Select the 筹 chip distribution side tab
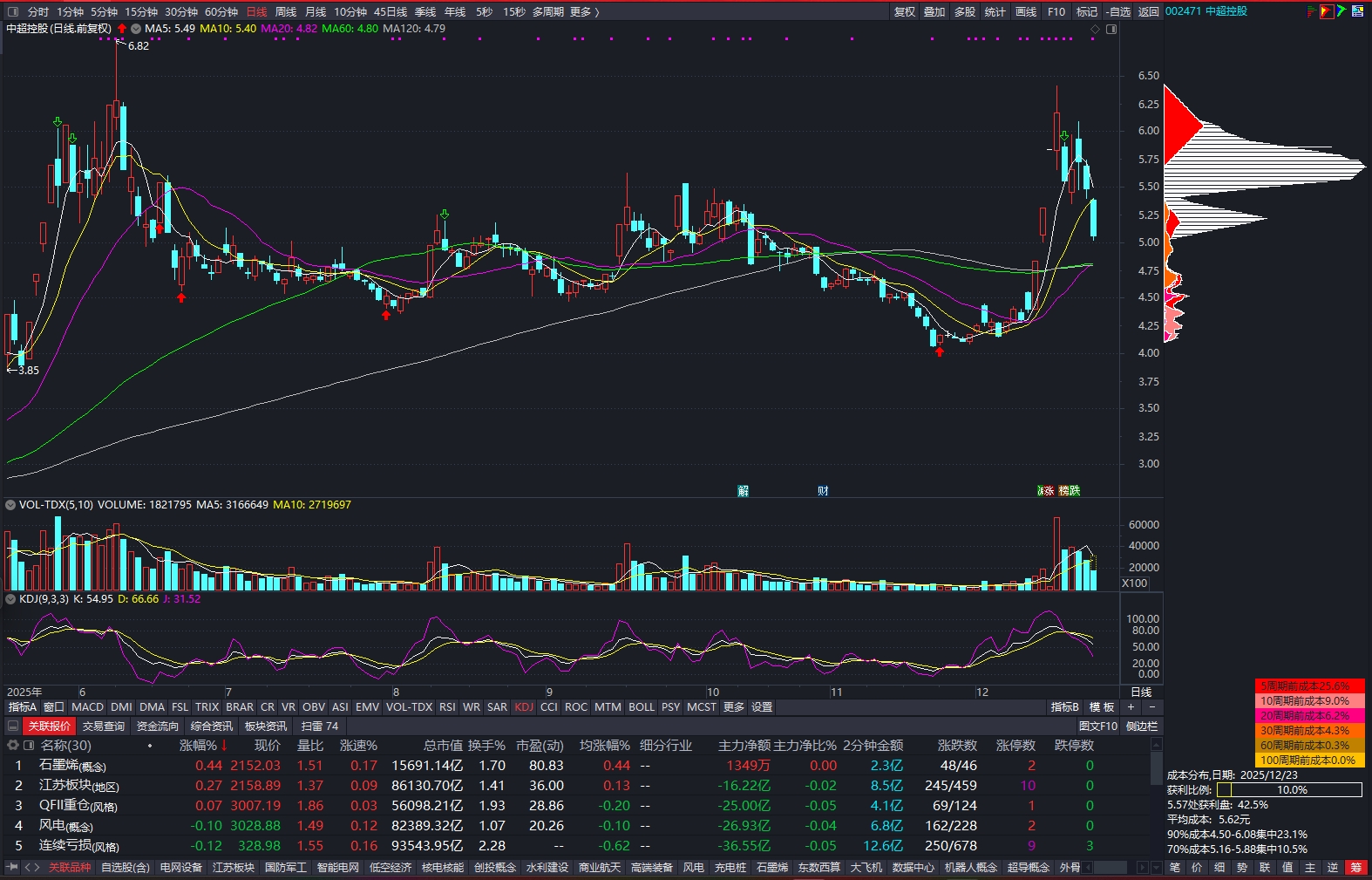 tap(1355, 868)
